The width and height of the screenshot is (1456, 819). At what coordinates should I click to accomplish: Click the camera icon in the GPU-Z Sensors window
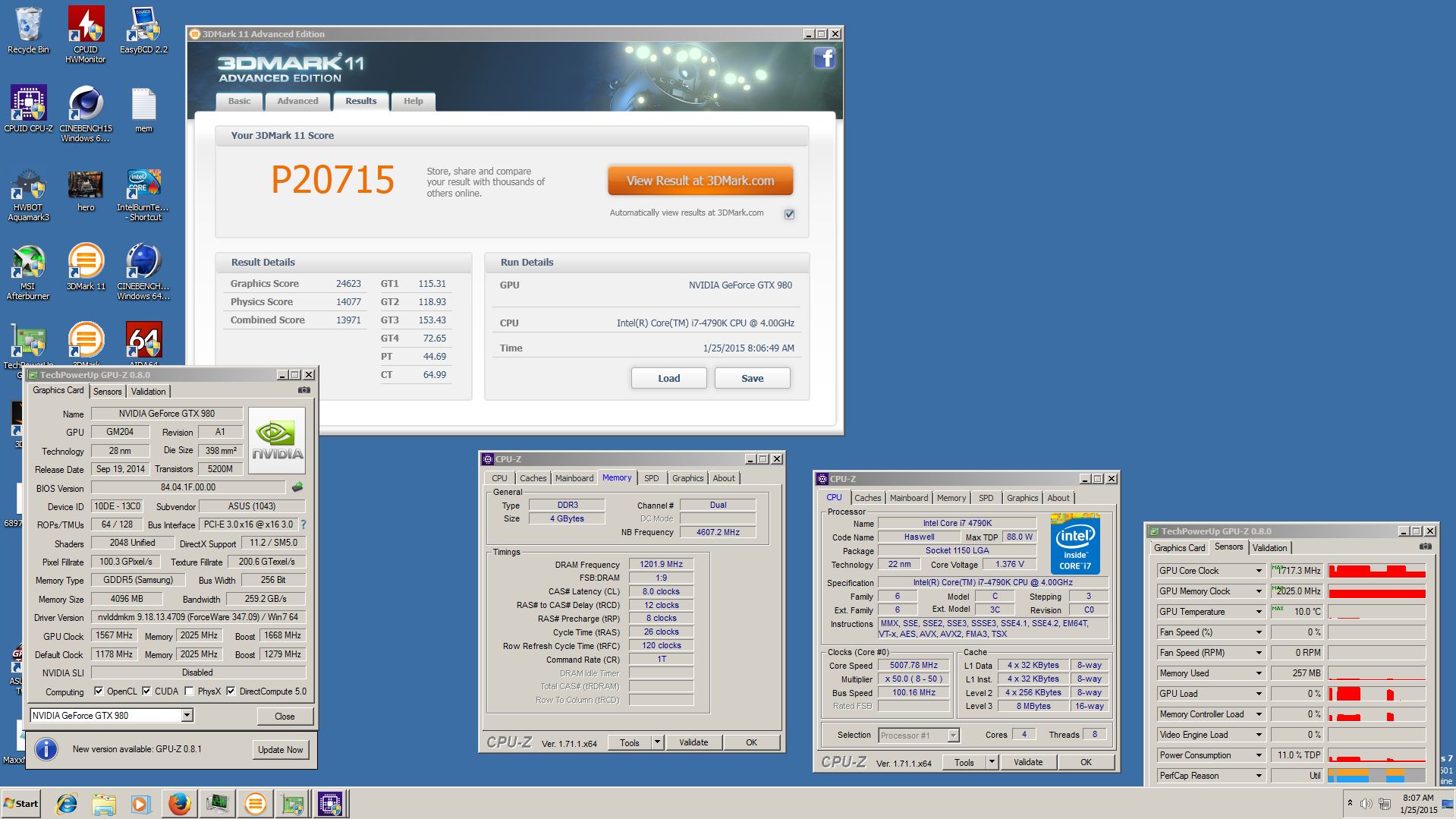tap(1426, 547)
